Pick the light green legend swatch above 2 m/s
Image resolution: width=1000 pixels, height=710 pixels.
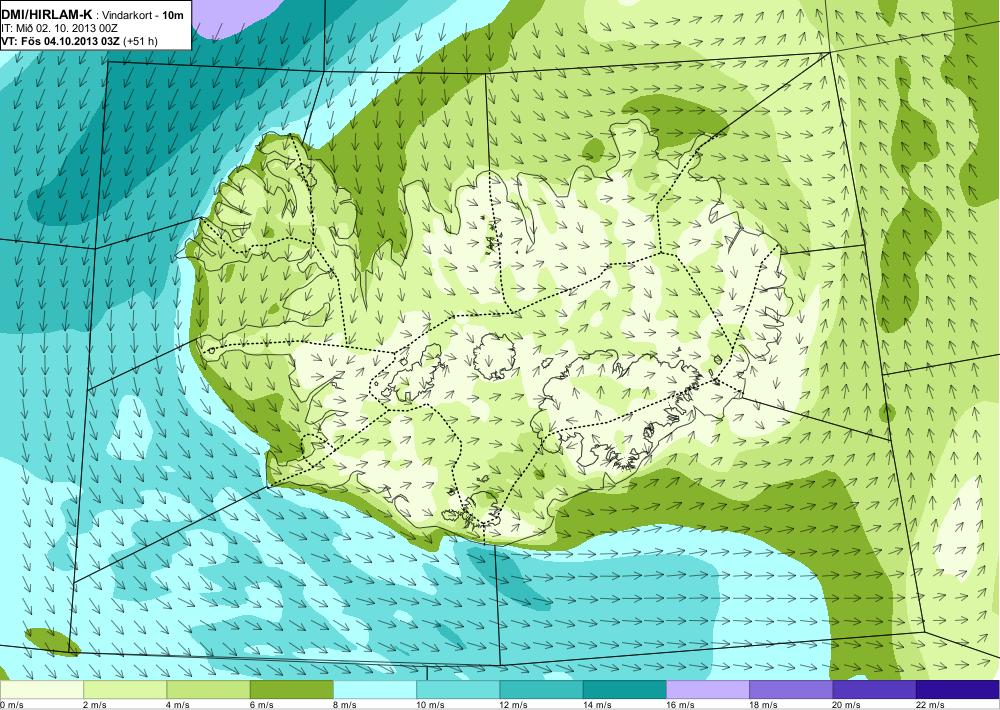[125, 690]
